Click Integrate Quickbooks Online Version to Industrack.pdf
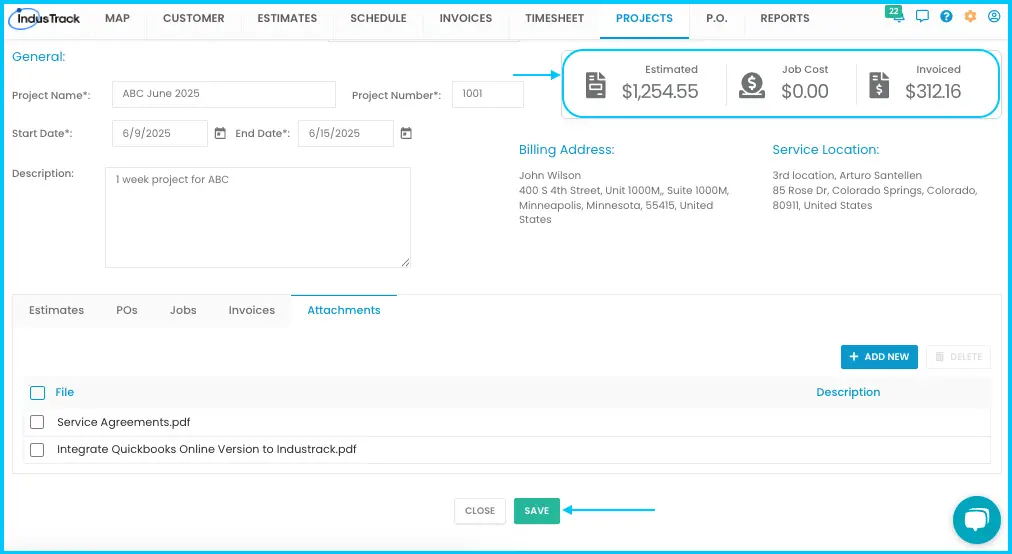The width and height of the screenshot is (1012, 554). 207,449
